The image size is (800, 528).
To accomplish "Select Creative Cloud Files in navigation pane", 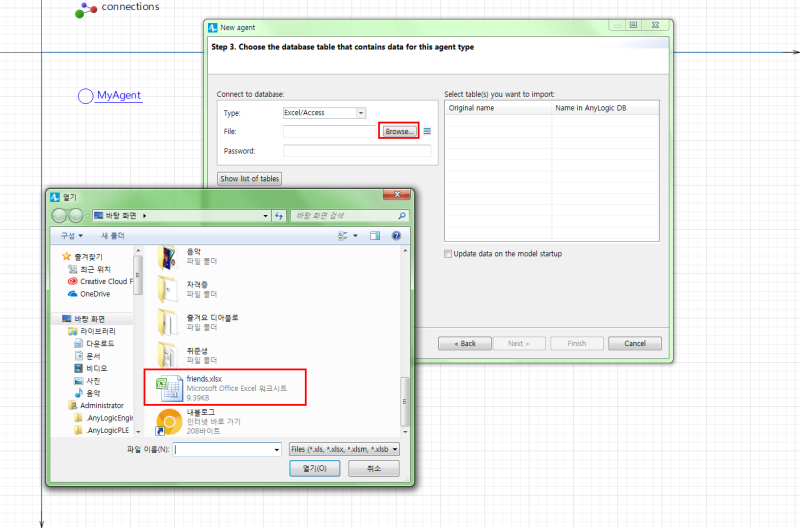I will coord(100,282).
